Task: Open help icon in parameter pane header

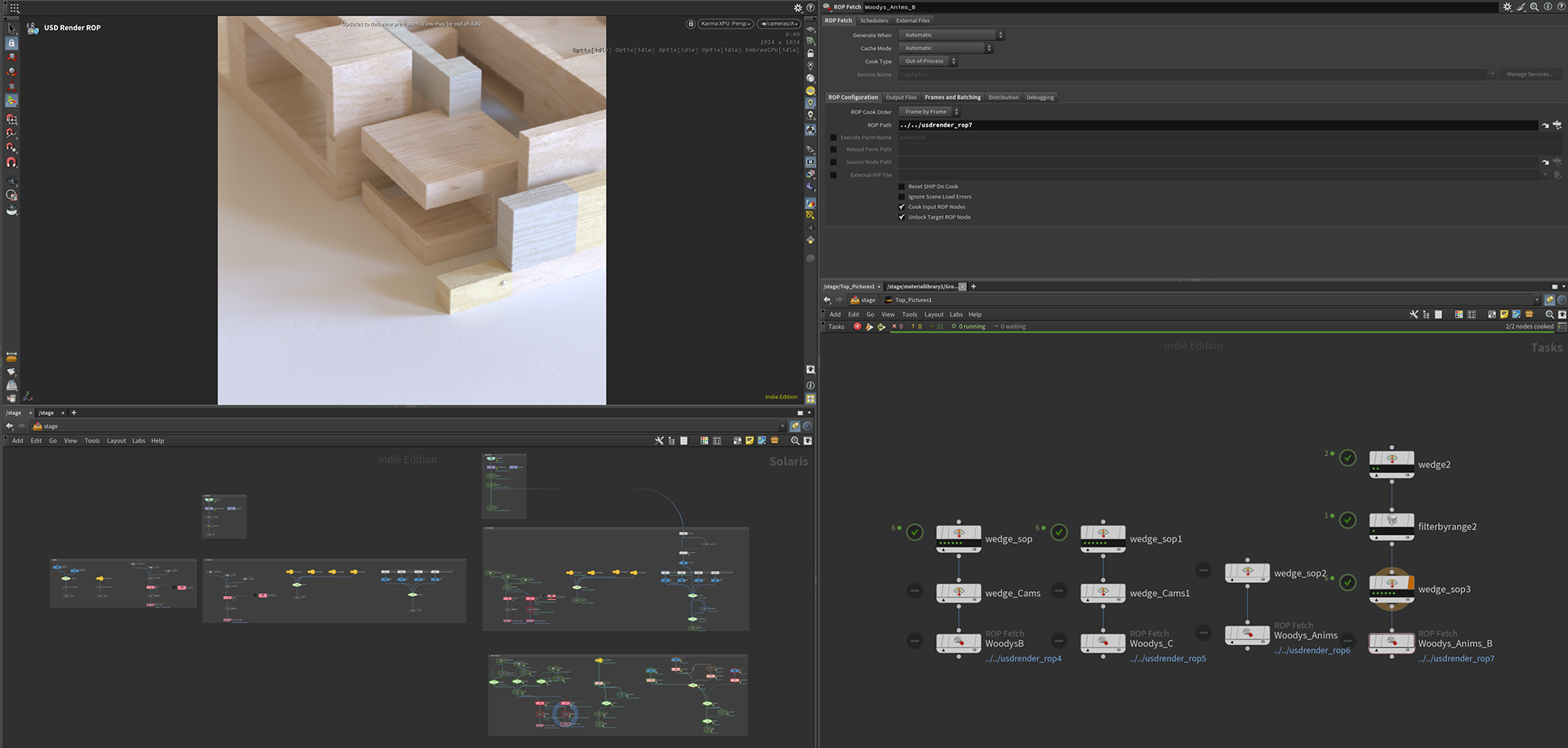Action: [x=1560, y=7]
